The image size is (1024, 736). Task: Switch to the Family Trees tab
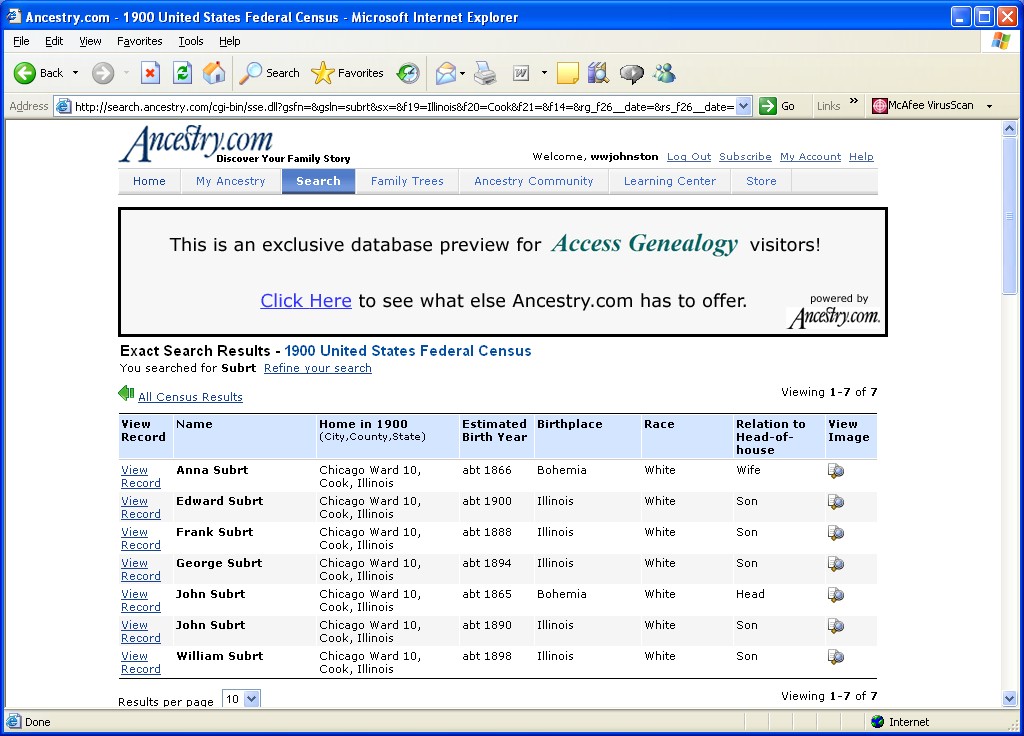click(x=407, y=182)
